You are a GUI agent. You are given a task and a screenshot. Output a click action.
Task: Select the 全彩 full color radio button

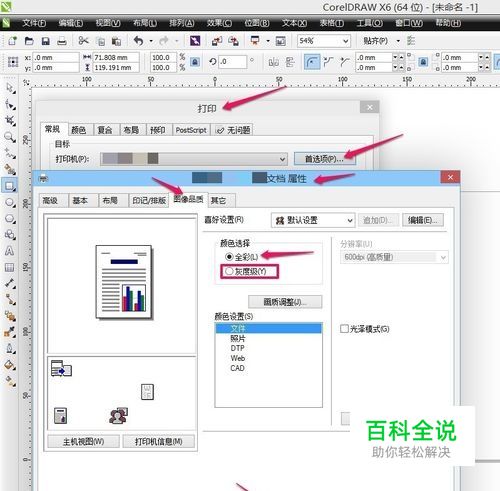pos(229,257)
